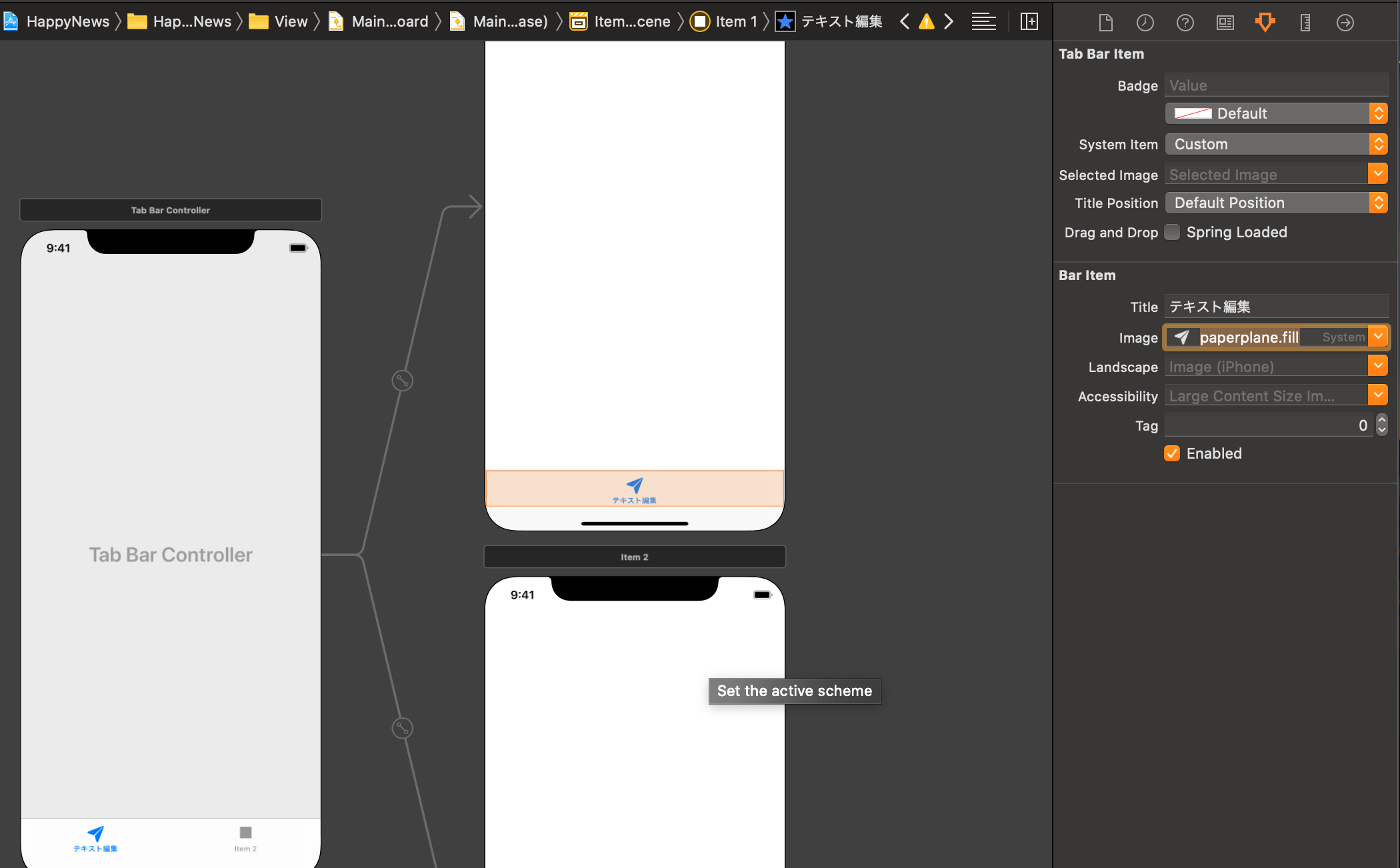Select the Item 2 tab in Tab Bar Controller

(245, 838)
